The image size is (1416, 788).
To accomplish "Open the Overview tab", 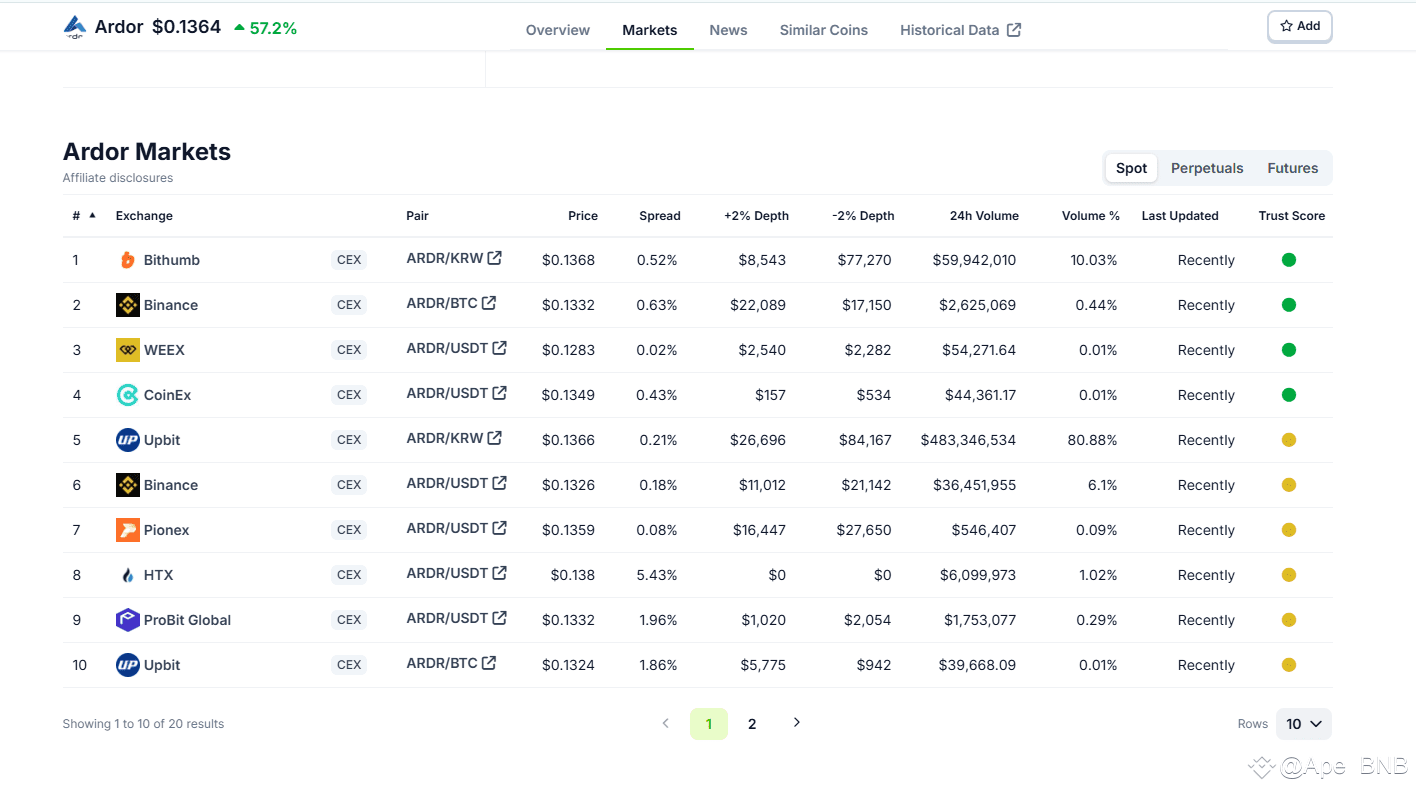I will pos(557,29).
